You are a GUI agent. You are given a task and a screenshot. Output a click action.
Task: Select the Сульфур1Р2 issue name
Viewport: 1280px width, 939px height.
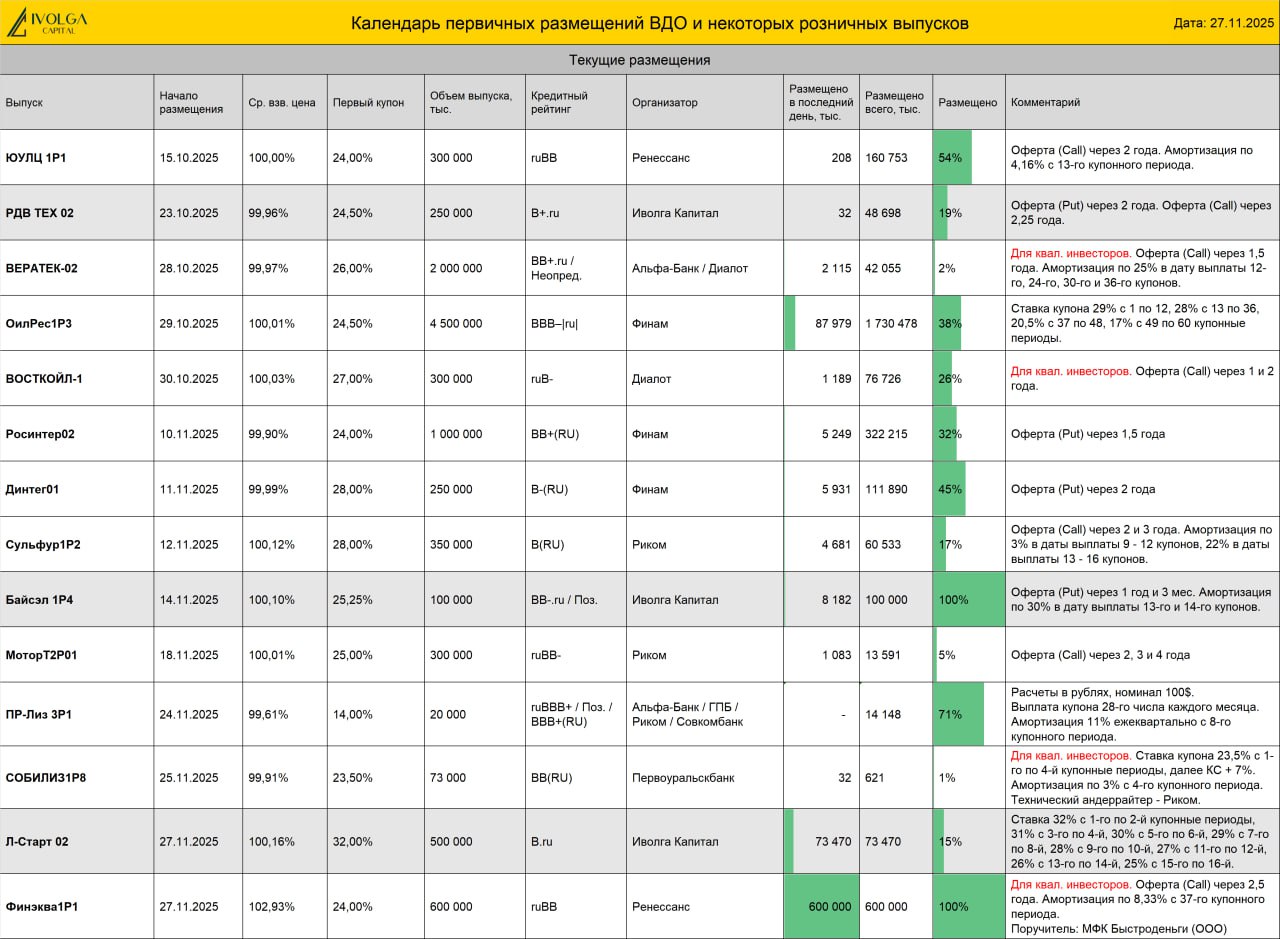point(42,545)
